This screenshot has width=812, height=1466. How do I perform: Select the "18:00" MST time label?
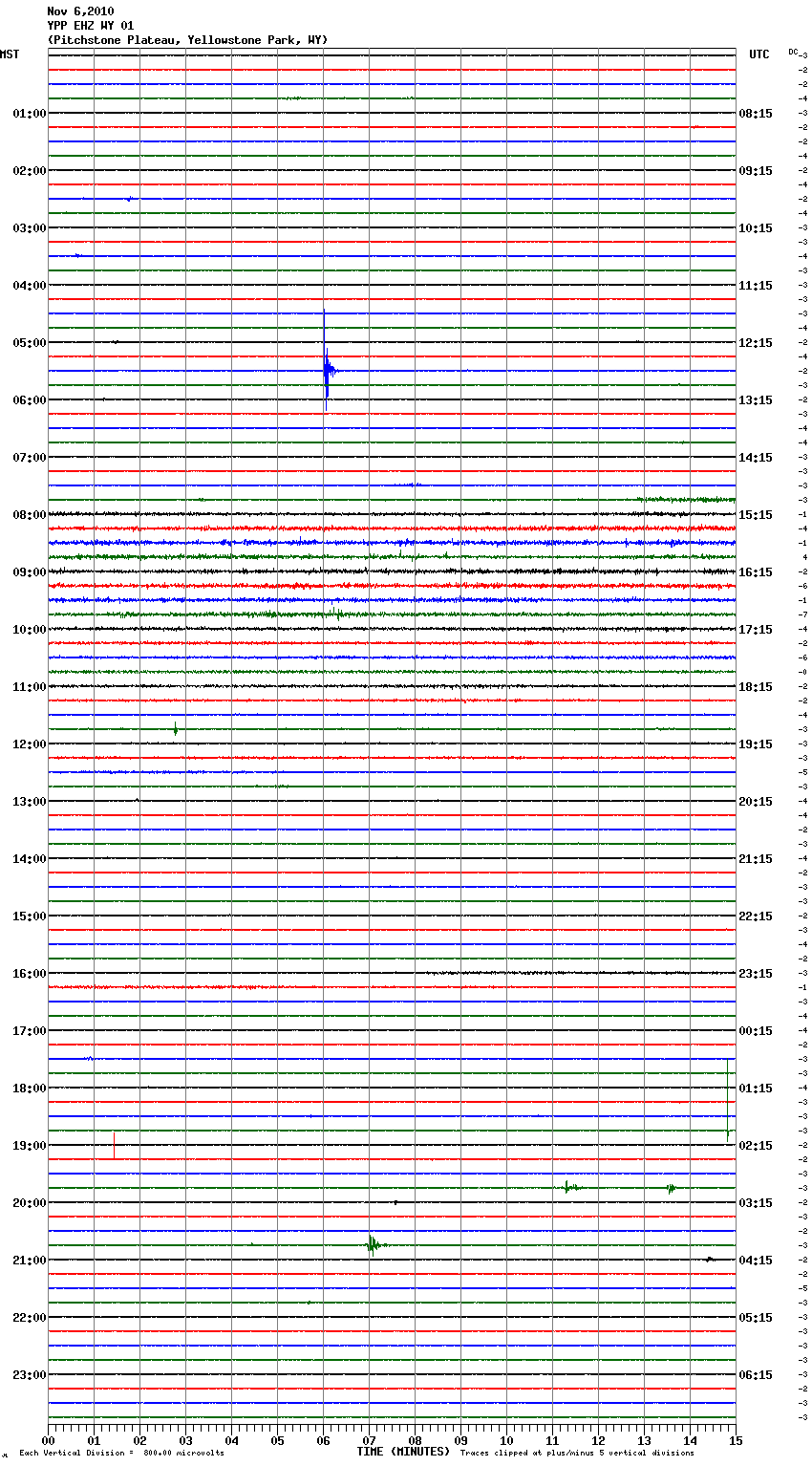30,1089
